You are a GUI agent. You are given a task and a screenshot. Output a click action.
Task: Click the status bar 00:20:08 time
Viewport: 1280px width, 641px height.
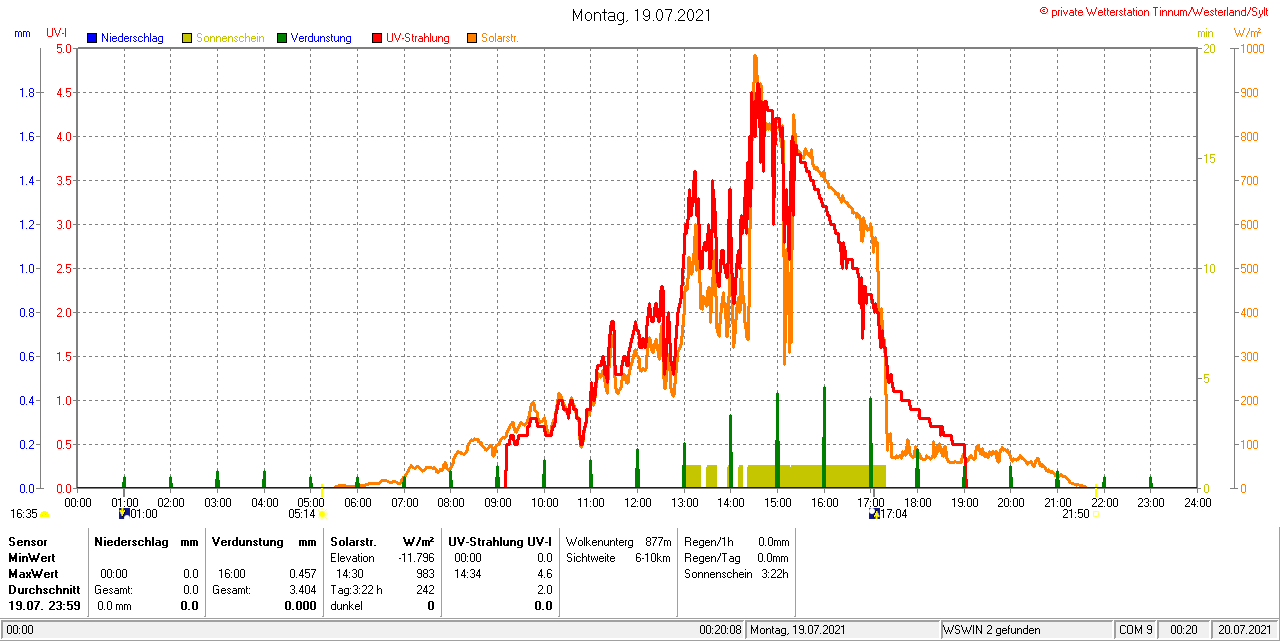click(720, 630)
